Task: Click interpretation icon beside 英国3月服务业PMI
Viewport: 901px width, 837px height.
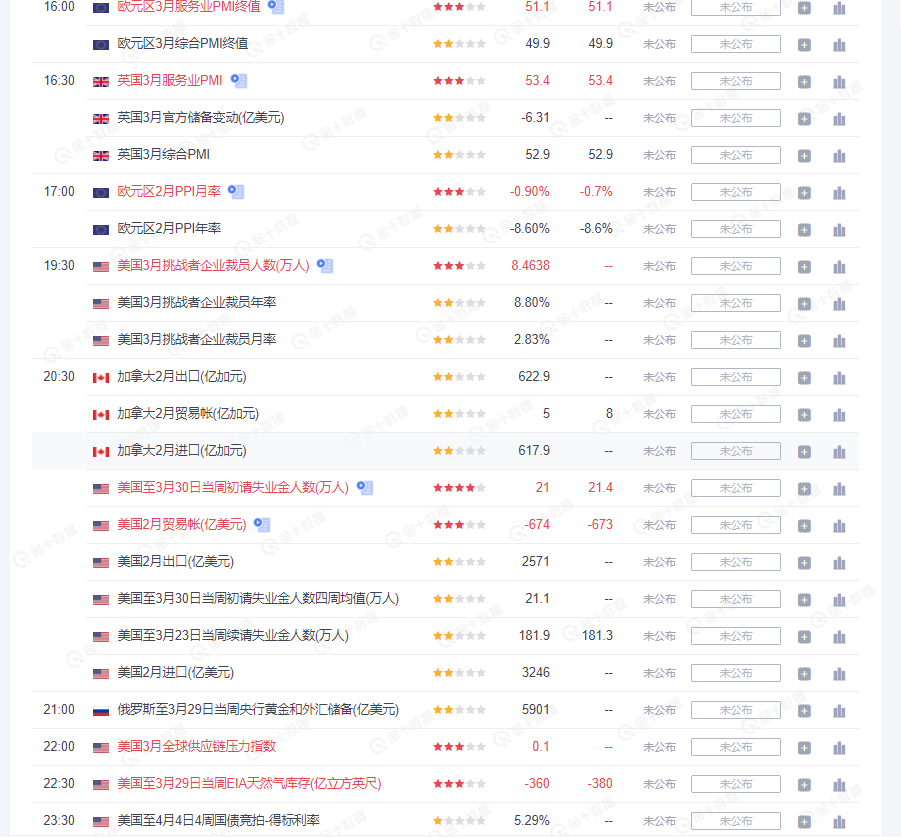Action: pyautogui.click(x=239, y=81)
